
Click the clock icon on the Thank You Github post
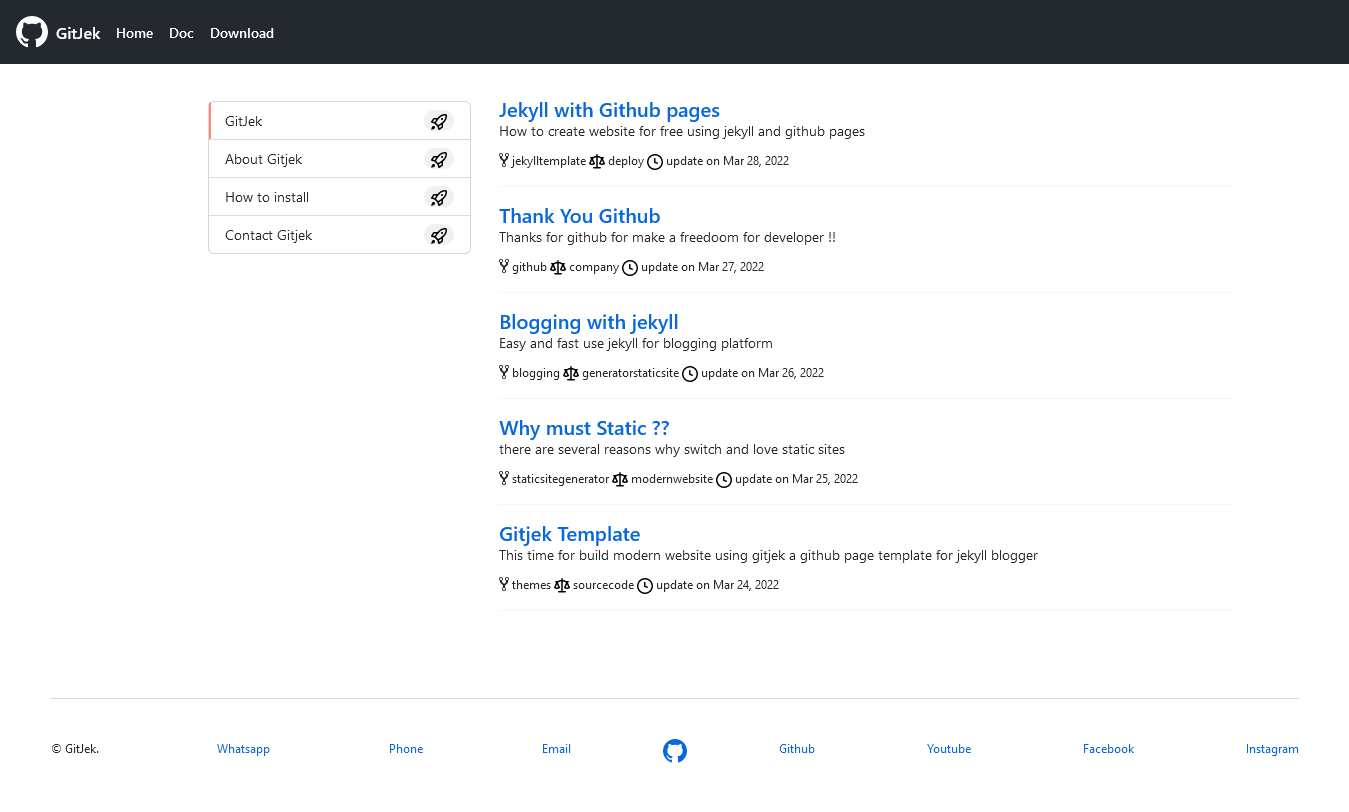(630, 267)
